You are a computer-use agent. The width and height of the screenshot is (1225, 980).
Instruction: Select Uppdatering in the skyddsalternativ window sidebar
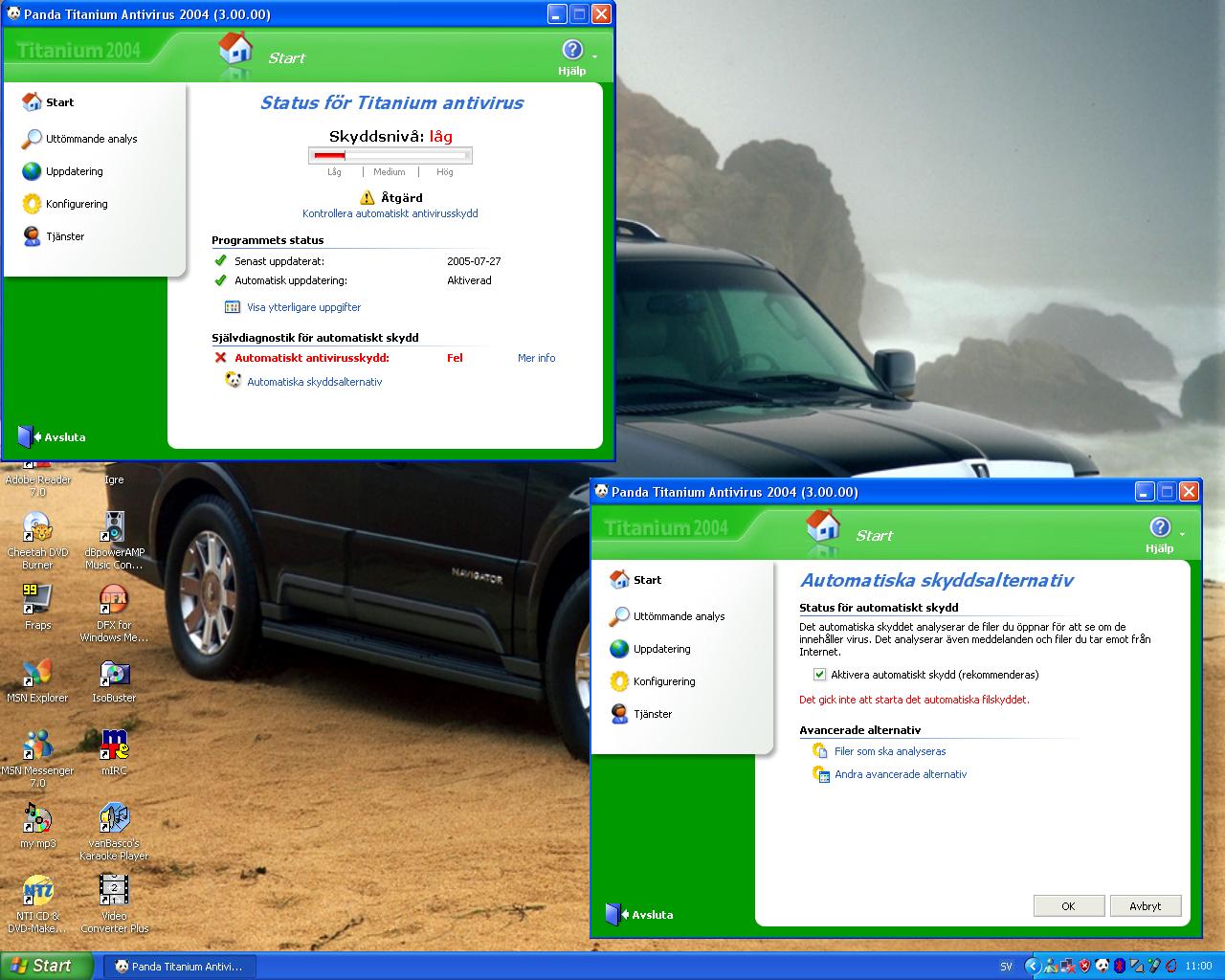pyautogui.click(x=650, y=649)
